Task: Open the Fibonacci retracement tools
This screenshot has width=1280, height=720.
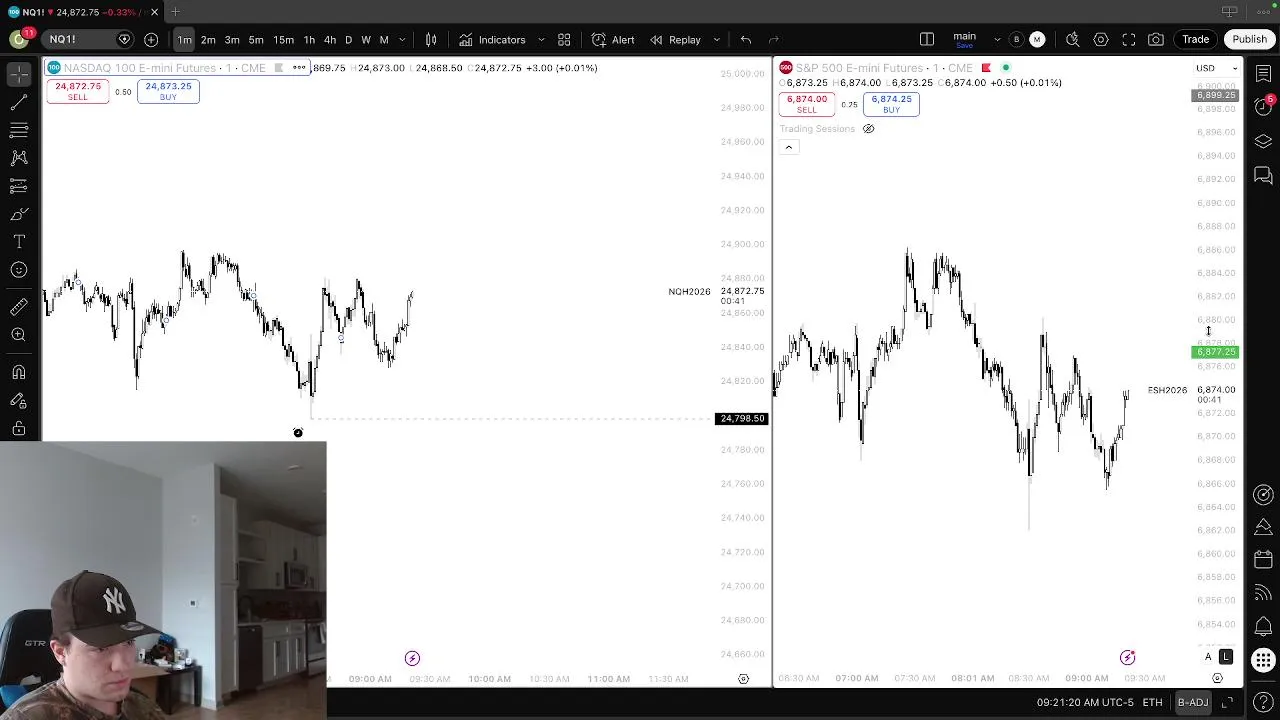Action: pyautogui.click(x=18, y=130)
